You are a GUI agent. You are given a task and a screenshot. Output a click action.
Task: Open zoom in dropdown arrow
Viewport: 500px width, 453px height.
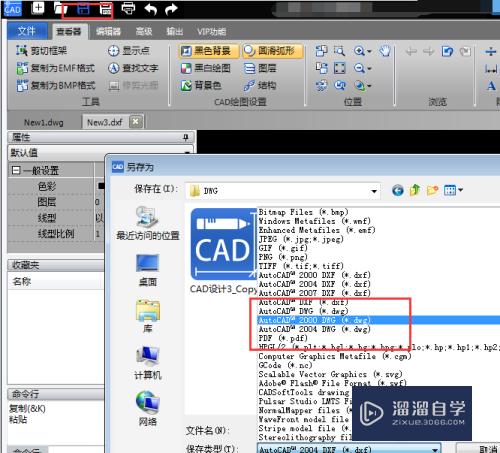tap(369, 51)
